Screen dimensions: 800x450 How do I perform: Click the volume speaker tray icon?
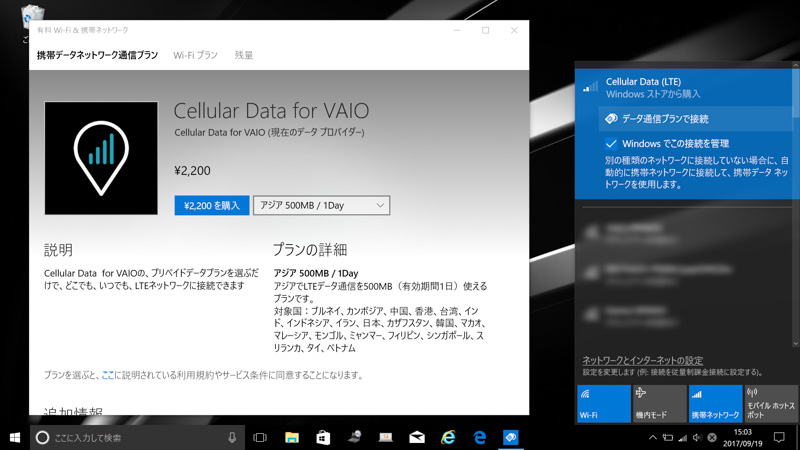697,437
